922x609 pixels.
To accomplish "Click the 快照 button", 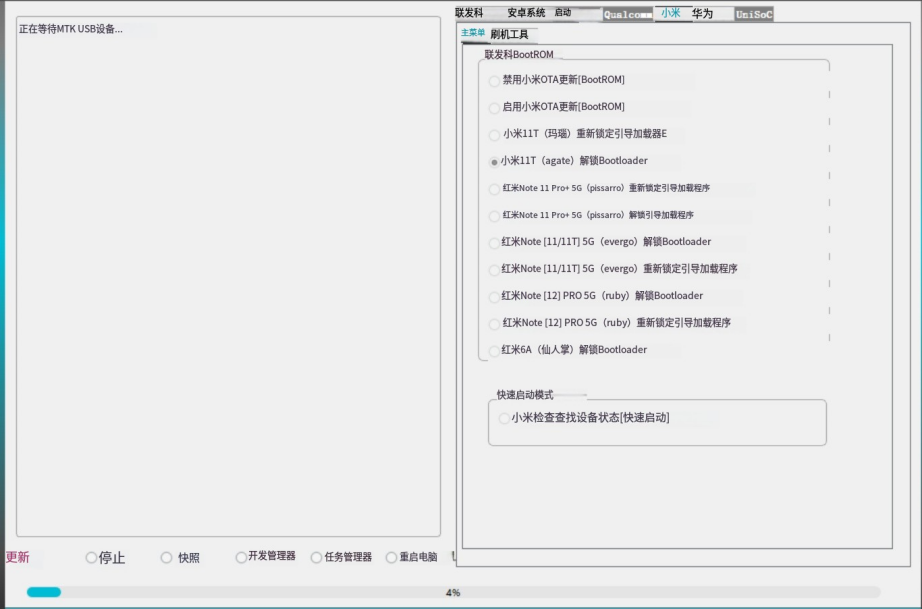I will click(x=181, y=557).
